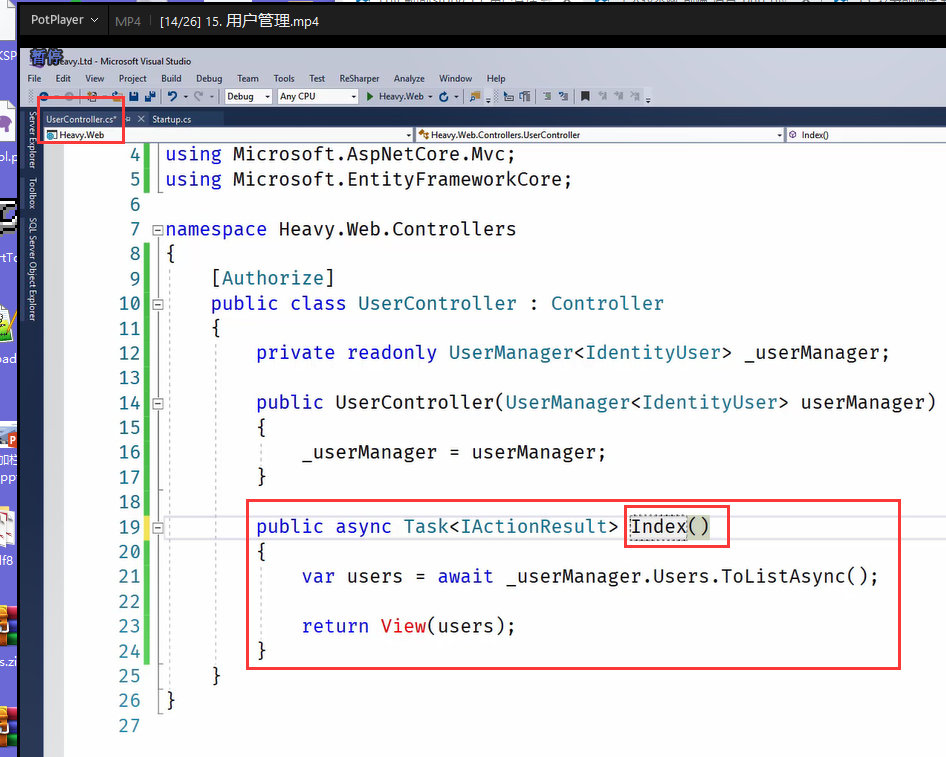Undo the last edit with arrow icon

tap(173, 97)
